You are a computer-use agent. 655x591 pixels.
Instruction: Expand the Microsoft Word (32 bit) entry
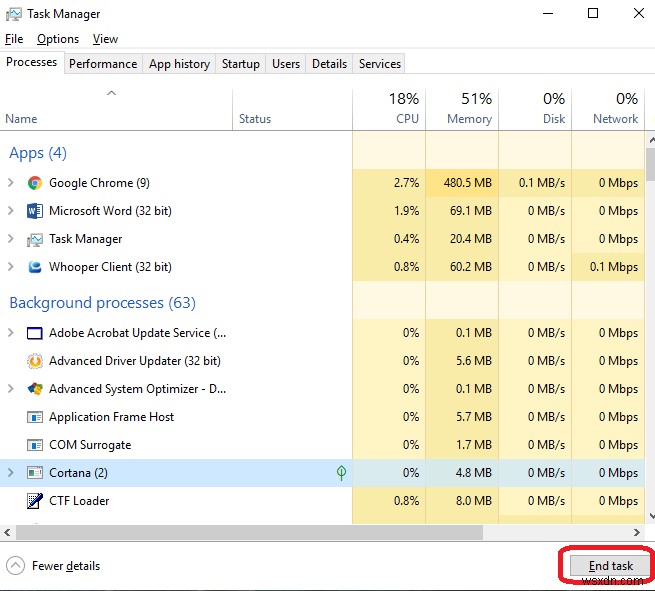click(x=11, y=211)
